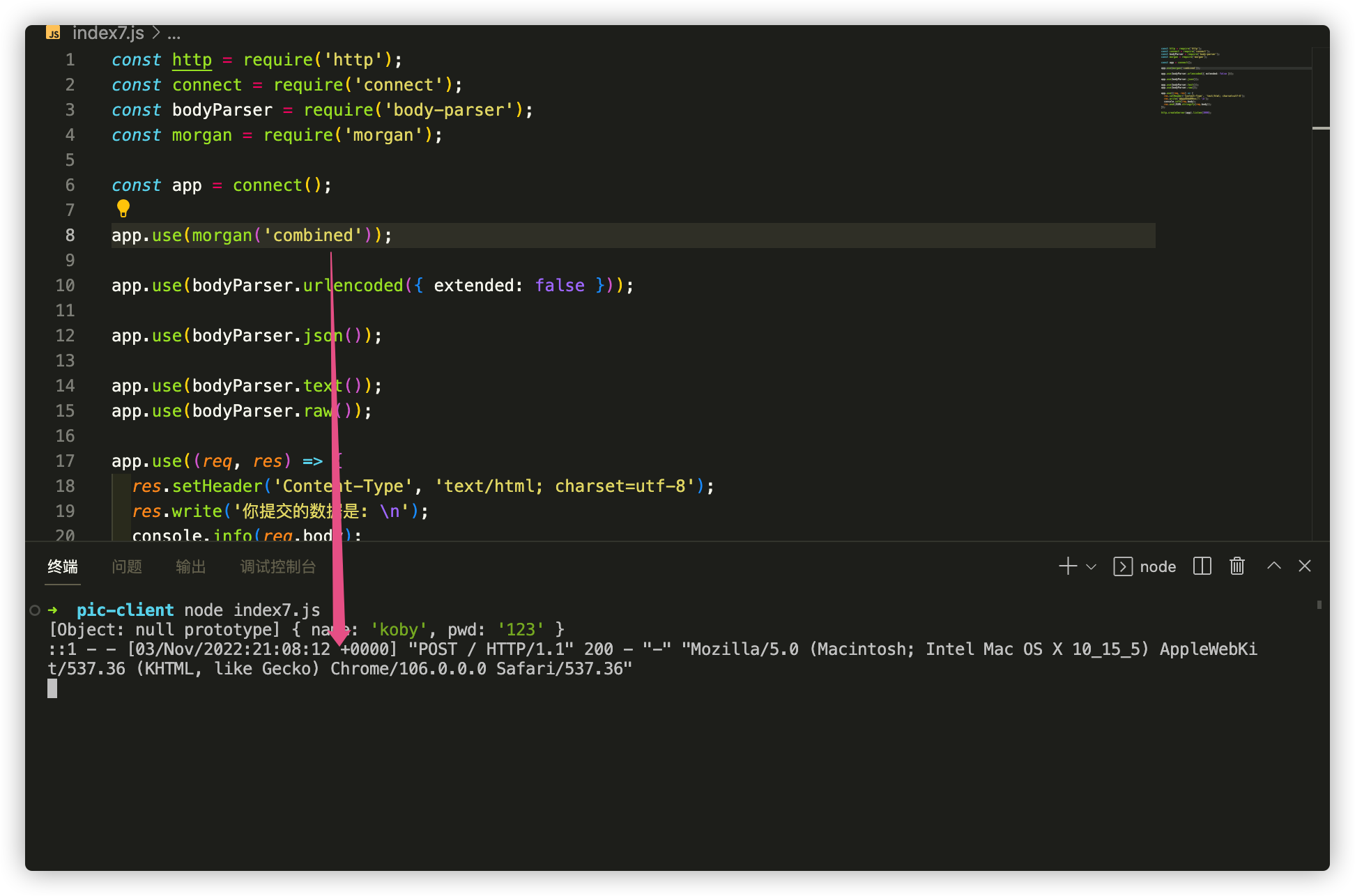This screenshot has height=896, width=1355.
Task: Click 'koby' value in terminal output
Action: pos(398,630)
